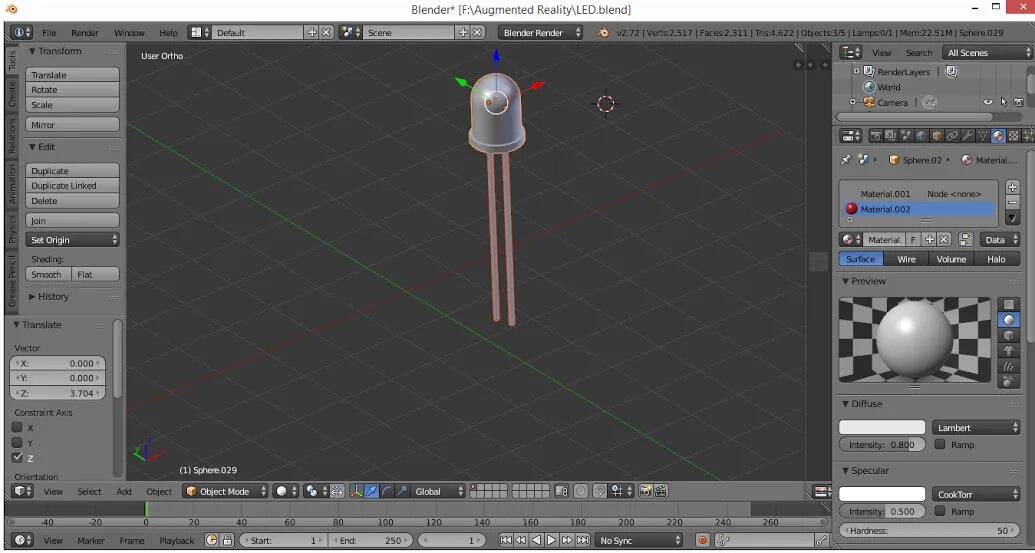The width and height of the screenshot is (1035, 553).
Task: Play the animation forward
Action: pos(551,540)
